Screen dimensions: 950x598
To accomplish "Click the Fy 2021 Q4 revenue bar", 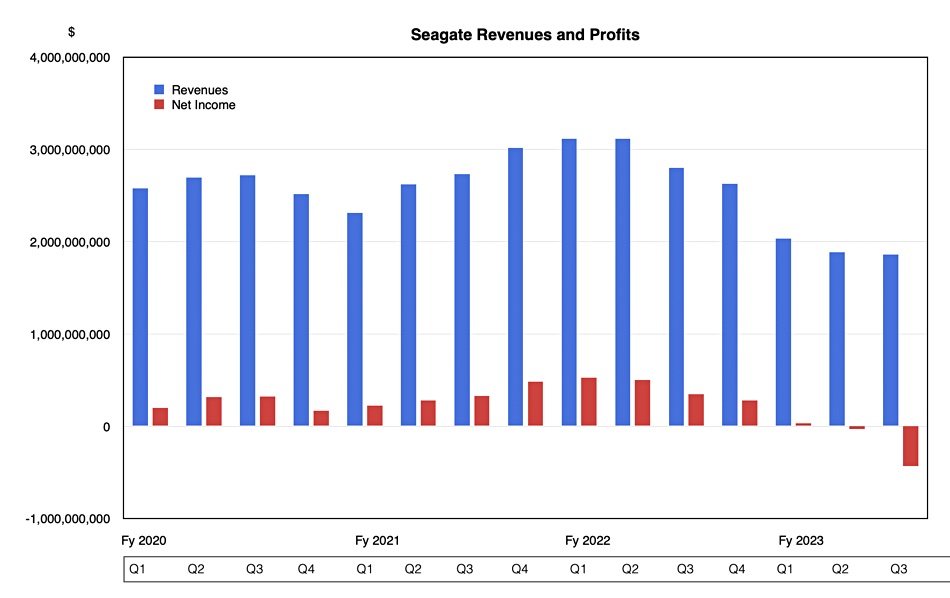I will (x=516, y=287).
